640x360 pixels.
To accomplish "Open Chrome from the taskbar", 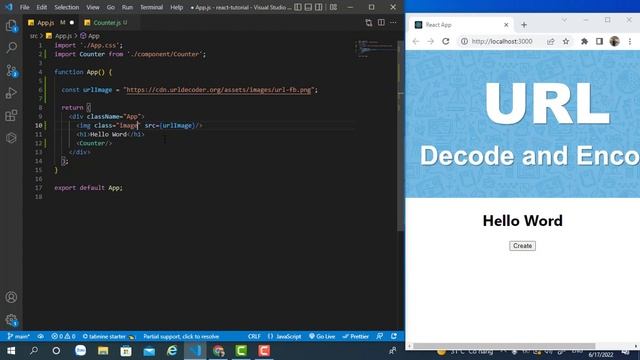I will pos(218,351).
